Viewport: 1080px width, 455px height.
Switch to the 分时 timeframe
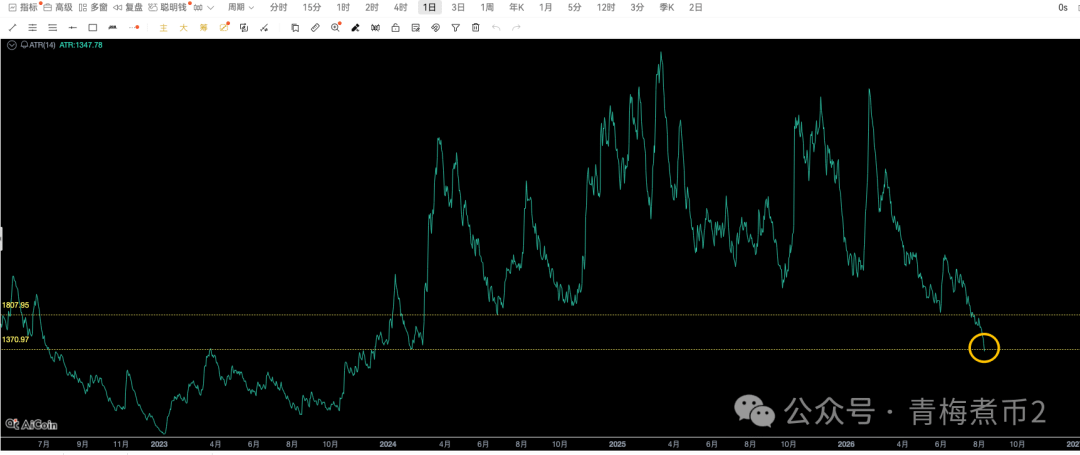[278, 8]
